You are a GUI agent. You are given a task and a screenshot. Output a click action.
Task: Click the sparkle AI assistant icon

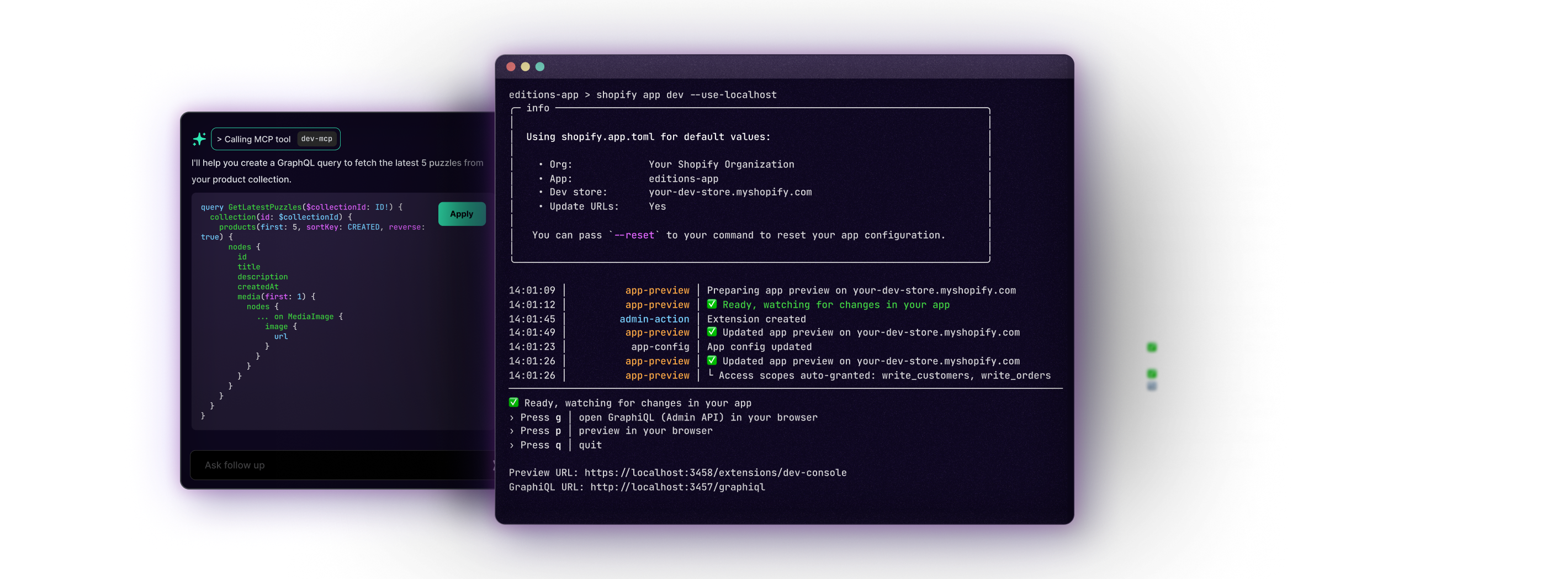click(x=199, y=139)
